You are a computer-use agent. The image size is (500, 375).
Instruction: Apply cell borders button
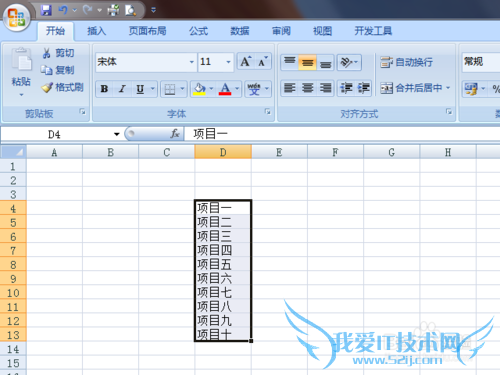pyautogui.click(x=170, y=89)
